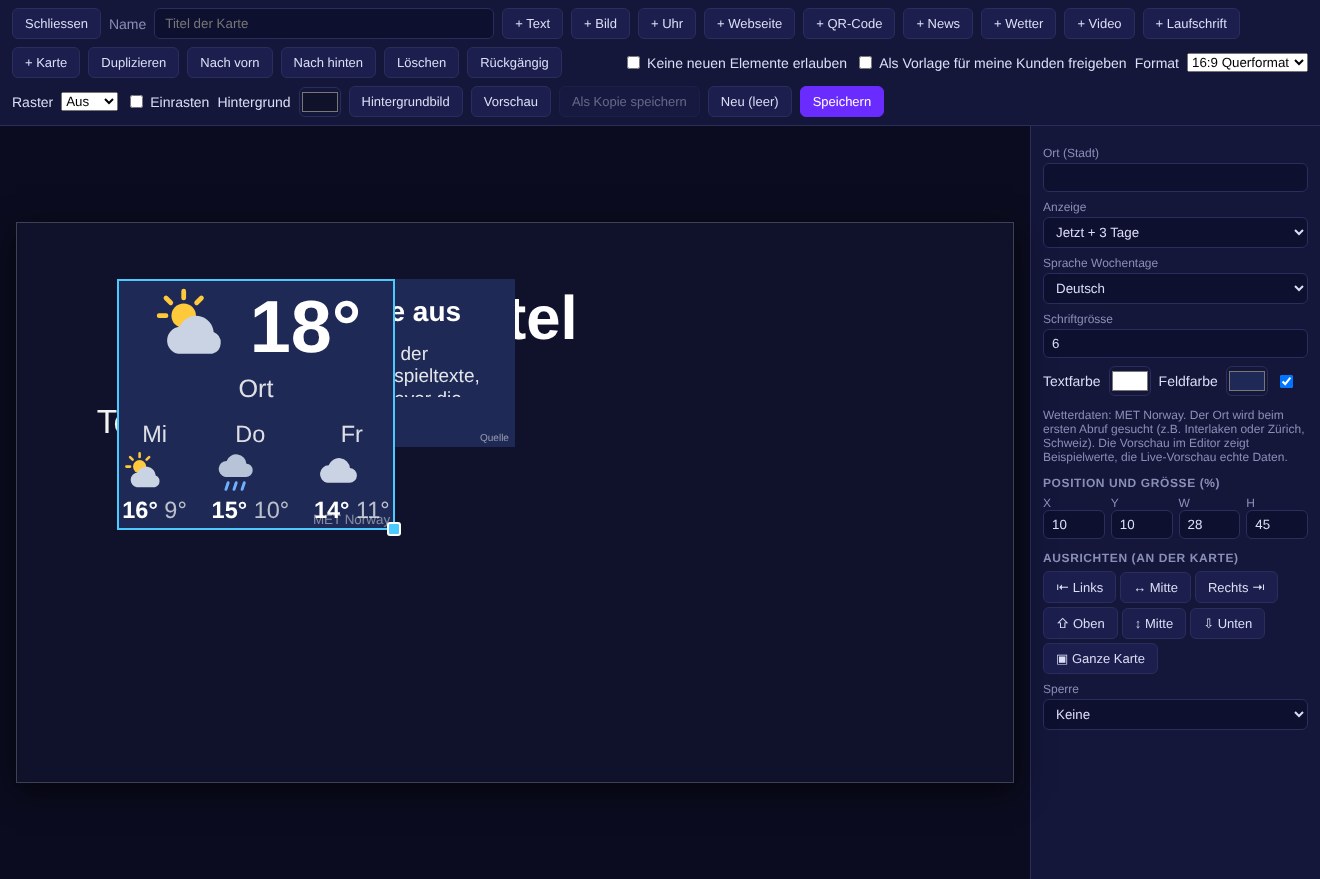The image size is (1320, 879).
Task: Open the Hintergrund color swatch
Action: (320, 102)
